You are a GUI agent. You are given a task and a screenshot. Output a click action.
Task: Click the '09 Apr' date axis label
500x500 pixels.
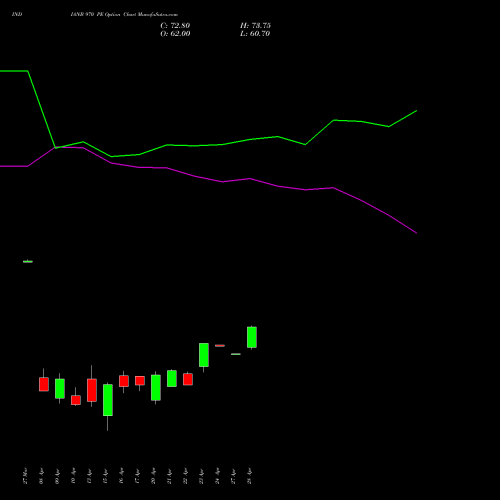click(x=57, y=476)
